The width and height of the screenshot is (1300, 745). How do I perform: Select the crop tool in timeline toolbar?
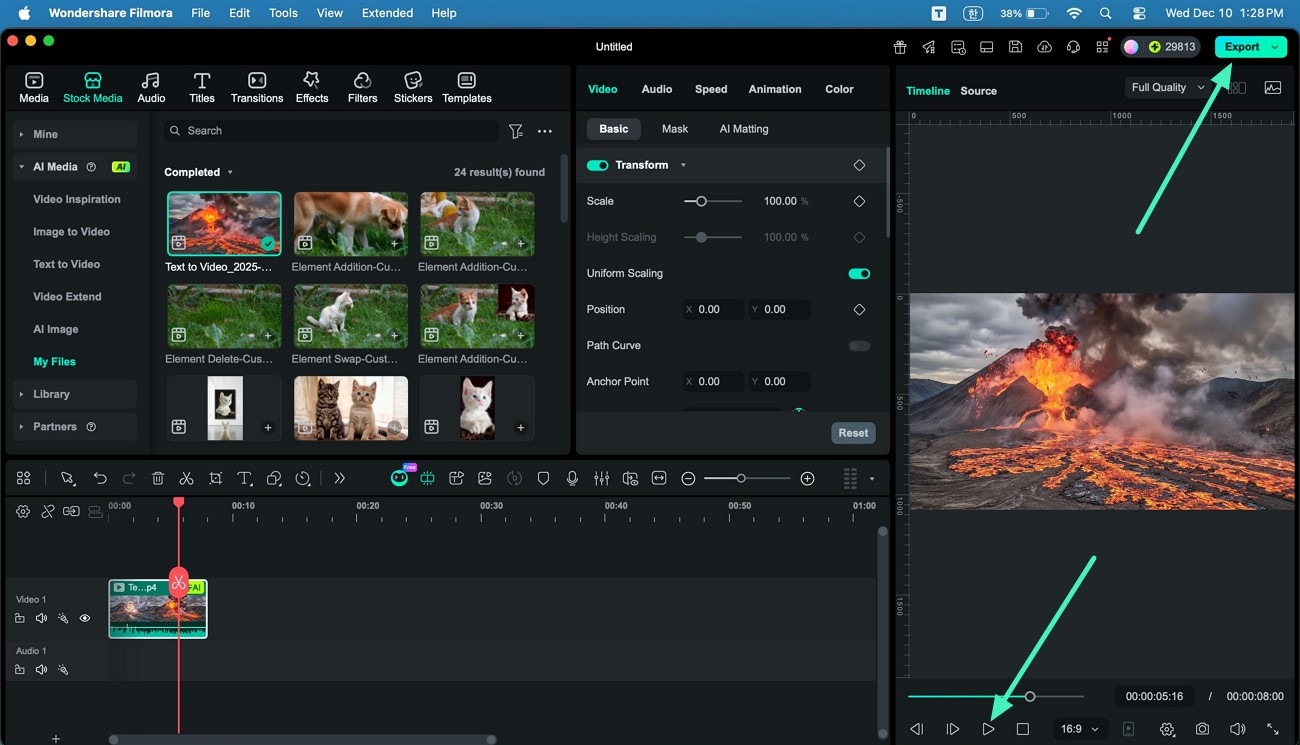click(x=215, y=479)
